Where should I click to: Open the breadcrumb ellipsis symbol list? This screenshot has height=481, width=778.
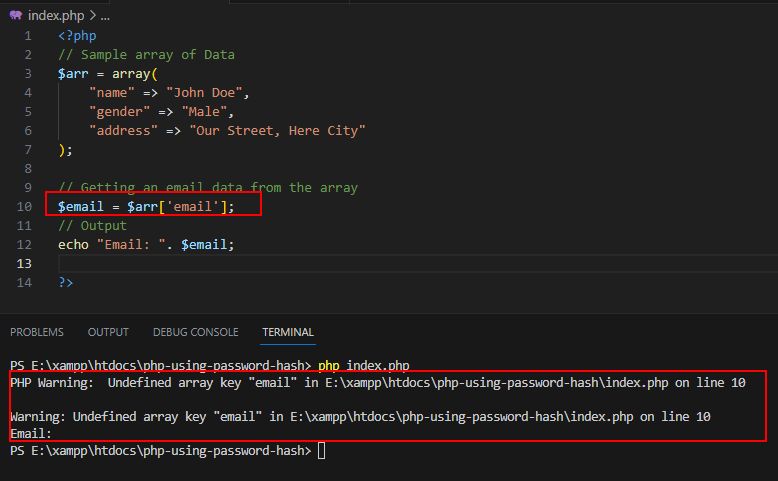point(105,16)
